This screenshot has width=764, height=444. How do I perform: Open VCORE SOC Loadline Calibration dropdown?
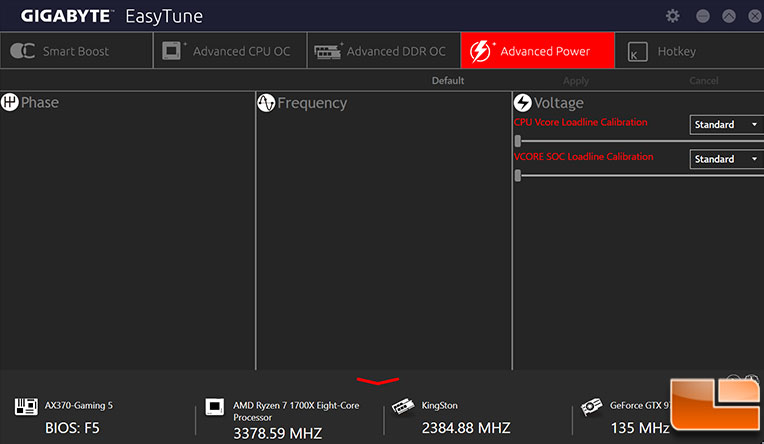(x=726, y=159)
